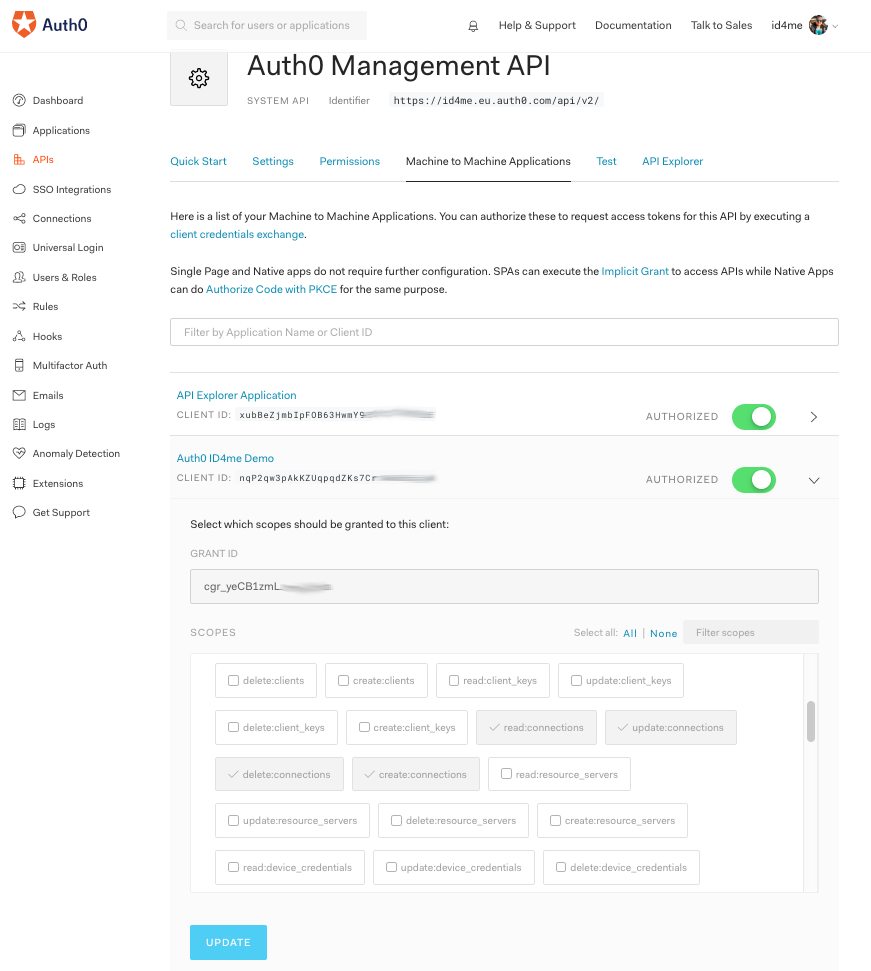Image resolution: width=871 pixels, height=971 pixels.
Task: Open Talk to Sales
Action: (x=721, y=25)
